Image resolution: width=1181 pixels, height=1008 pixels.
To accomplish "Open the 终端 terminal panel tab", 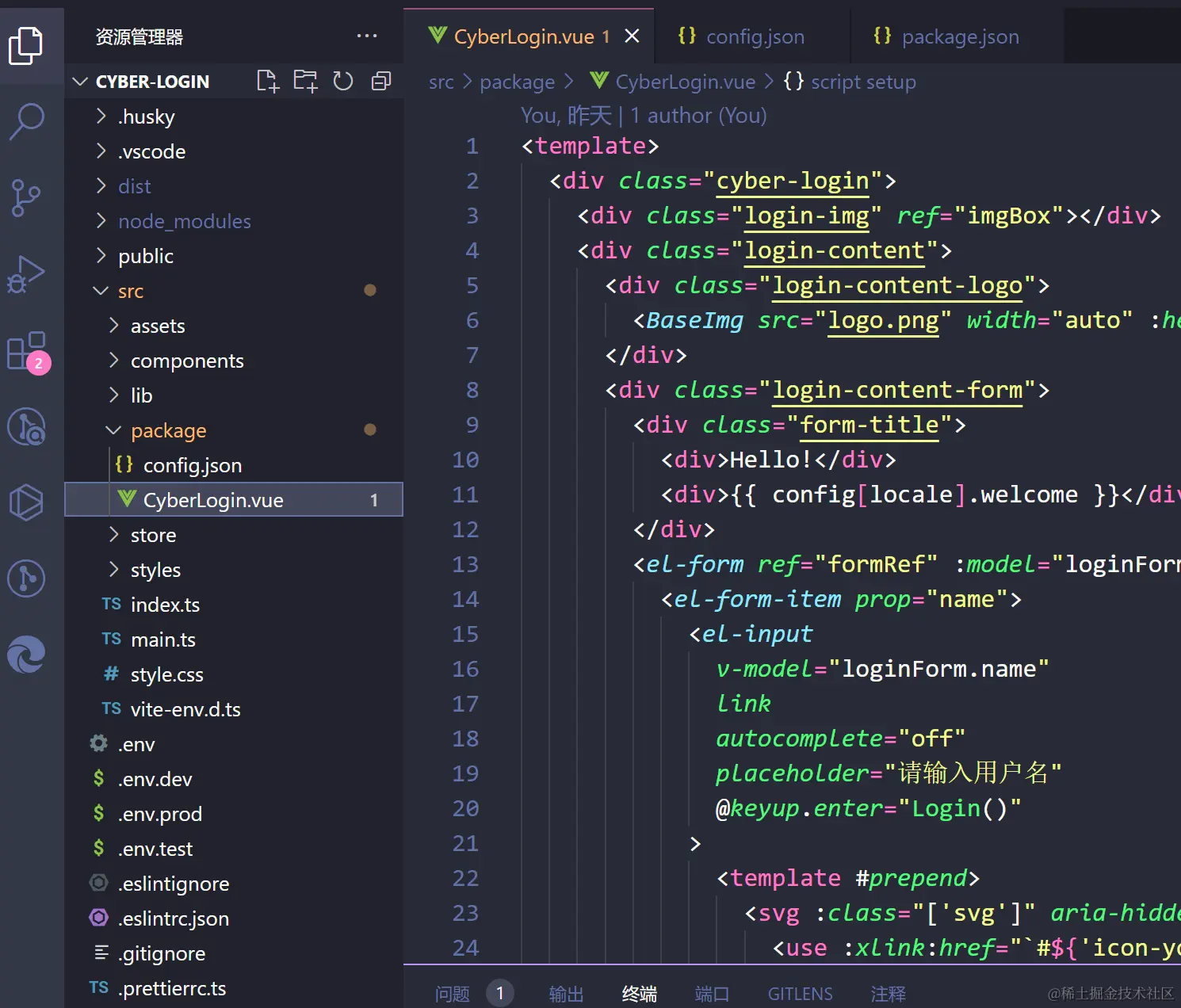I will tap(640, 994).
